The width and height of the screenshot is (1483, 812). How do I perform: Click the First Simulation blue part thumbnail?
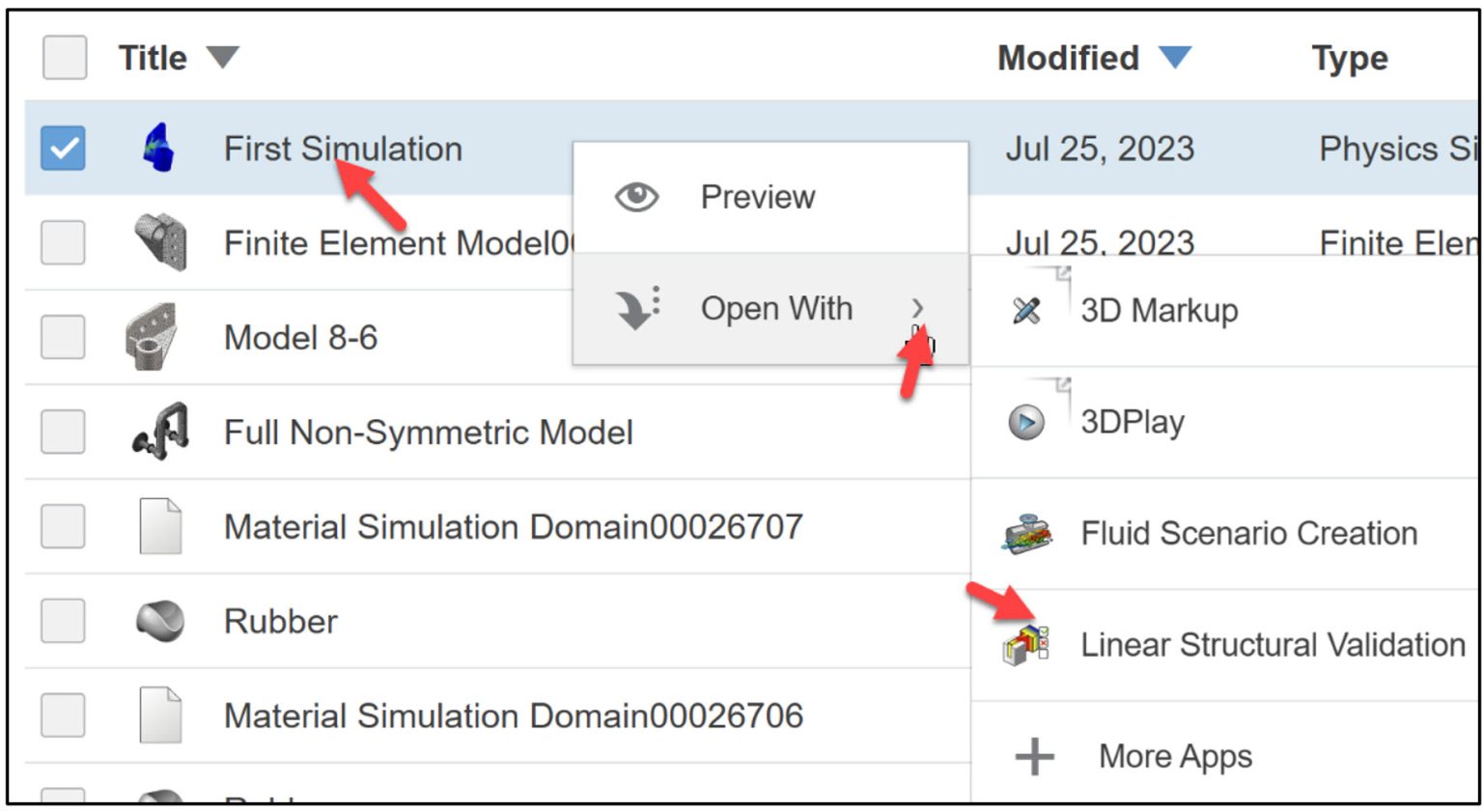(157, 149)
